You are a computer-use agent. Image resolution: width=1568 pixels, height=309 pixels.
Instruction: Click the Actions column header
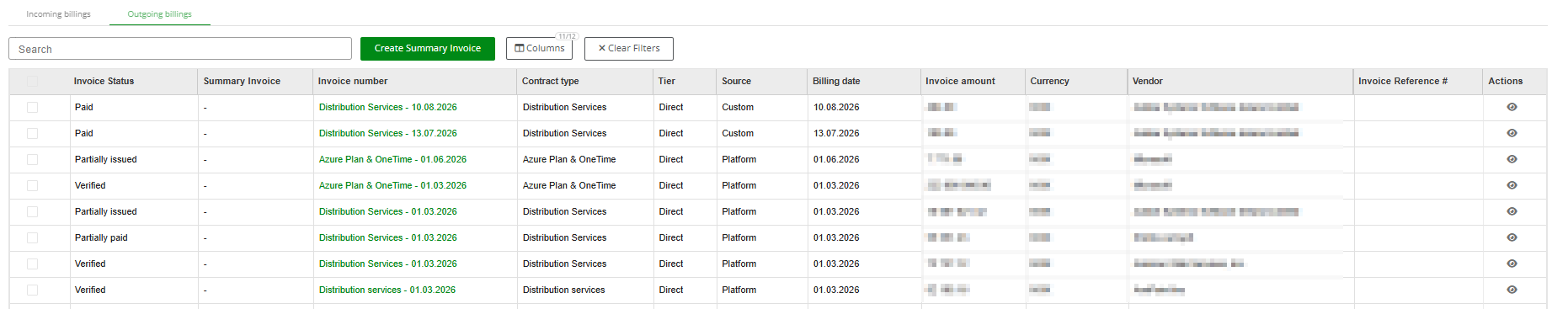1505,81
